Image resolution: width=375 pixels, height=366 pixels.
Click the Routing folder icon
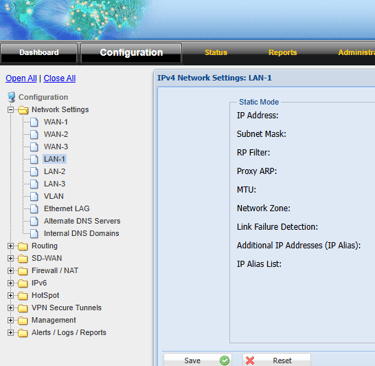[23, 246]
